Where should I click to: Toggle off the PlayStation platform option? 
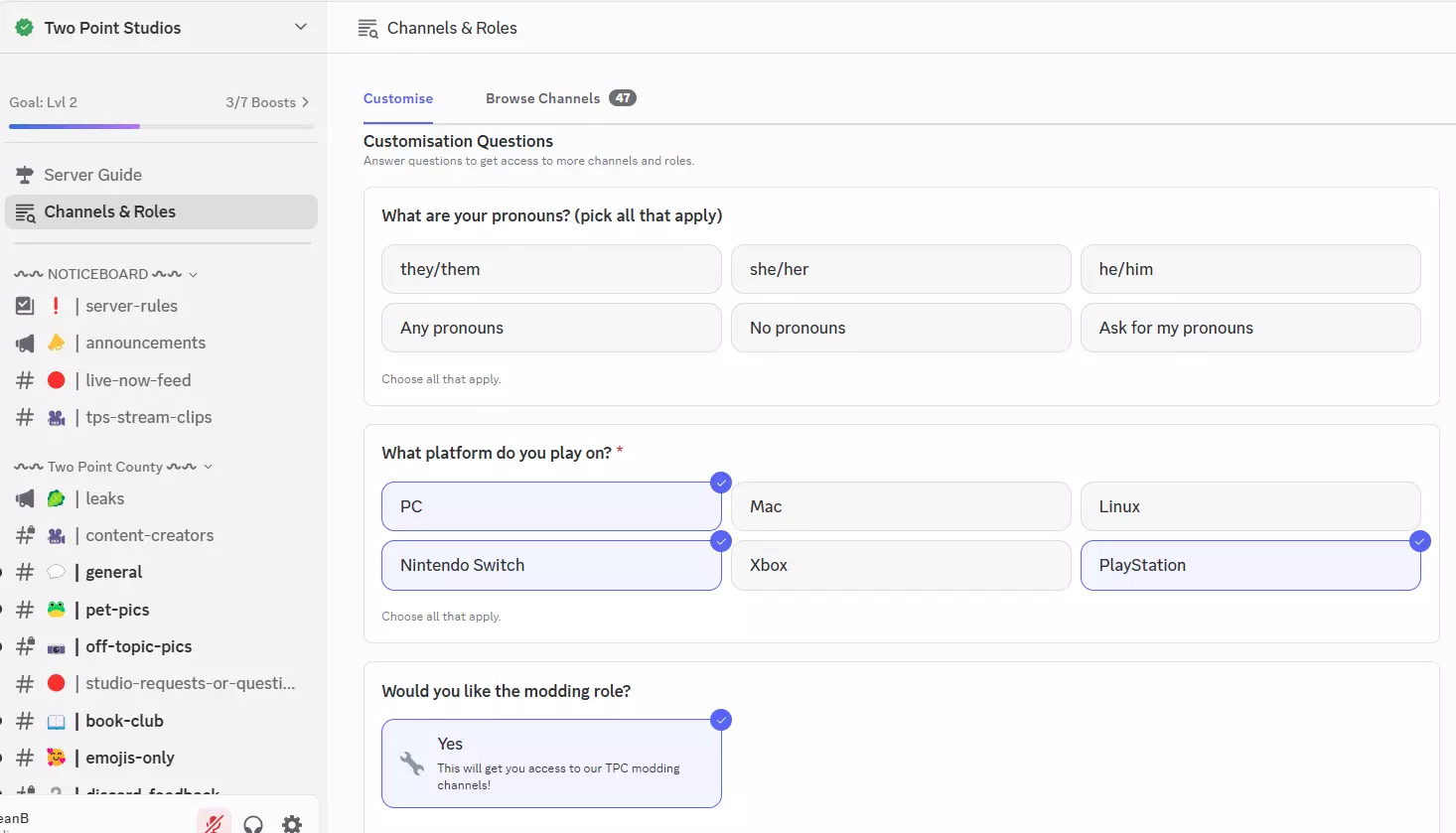pyautogui.click(x=1249, y=565)
